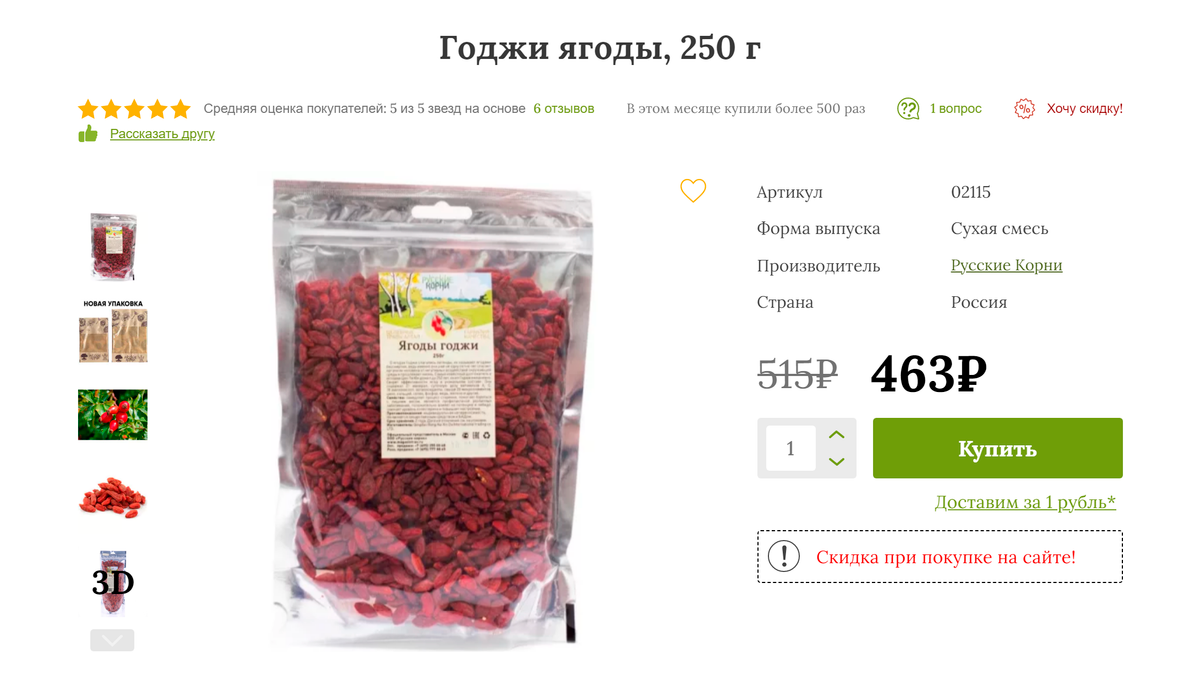Viewport: 1200px width, 697px height.
Task: Expand more thumbnails with down chevron
Action: click(x=112, y=640)
